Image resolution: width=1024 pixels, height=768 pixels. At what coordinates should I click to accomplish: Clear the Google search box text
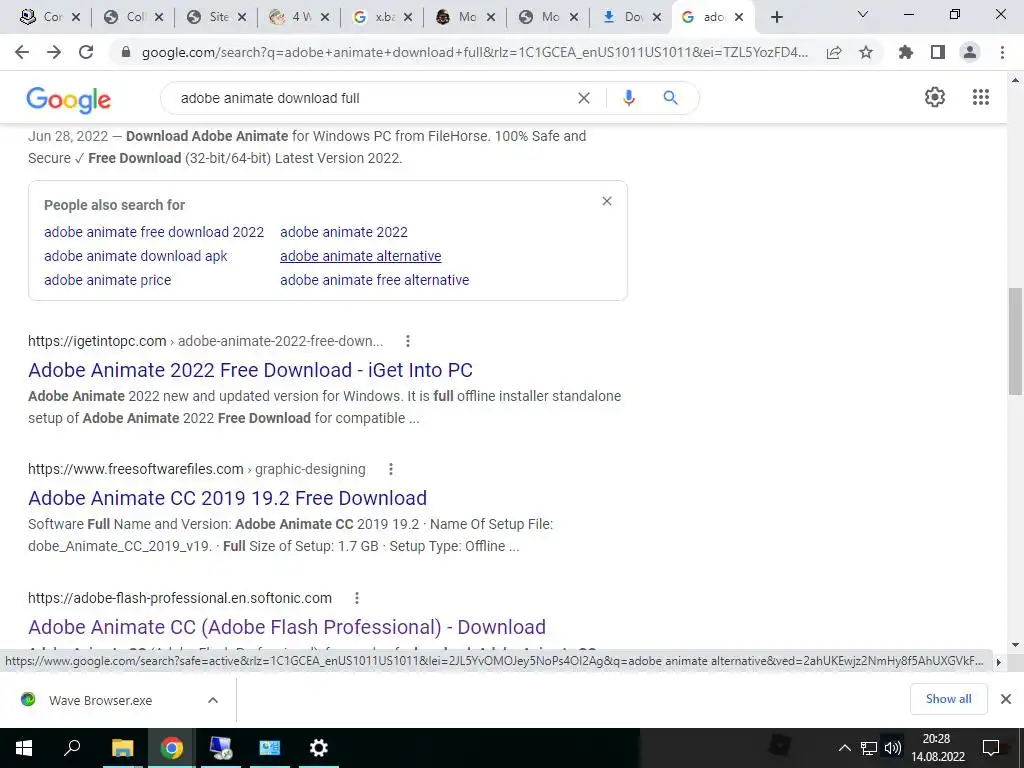(584, 98)
